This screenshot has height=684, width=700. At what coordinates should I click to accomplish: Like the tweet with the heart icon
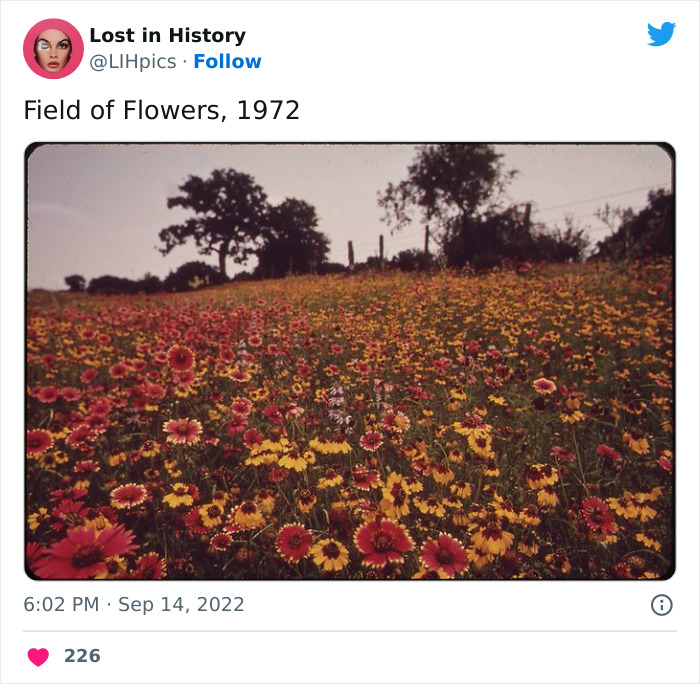tap(38, 657)
